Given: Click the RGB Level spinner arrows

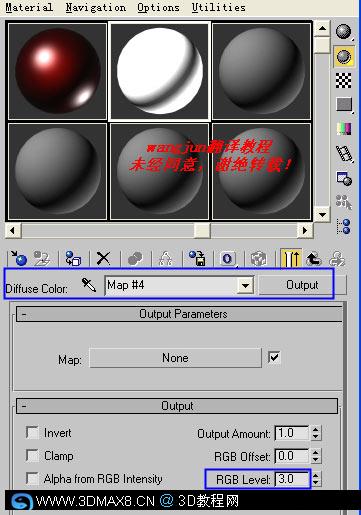Looking at the screenshot, I should [316, 479].
